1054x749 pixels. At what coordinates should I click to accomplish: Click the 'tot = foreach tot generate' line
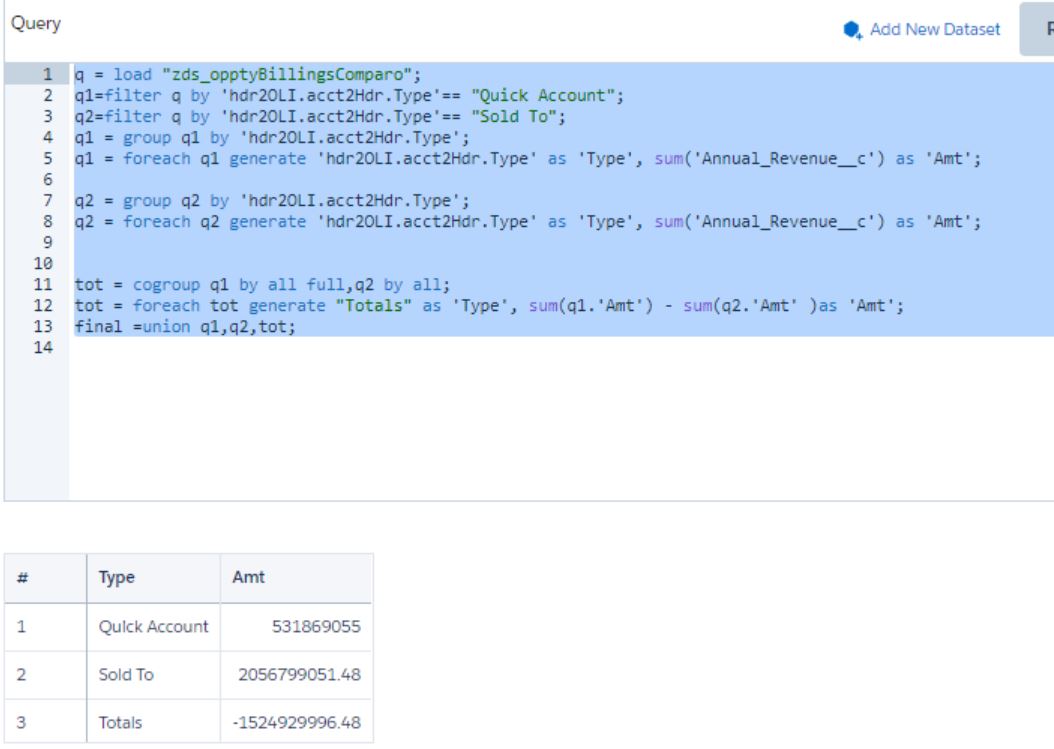click(489, 306)
